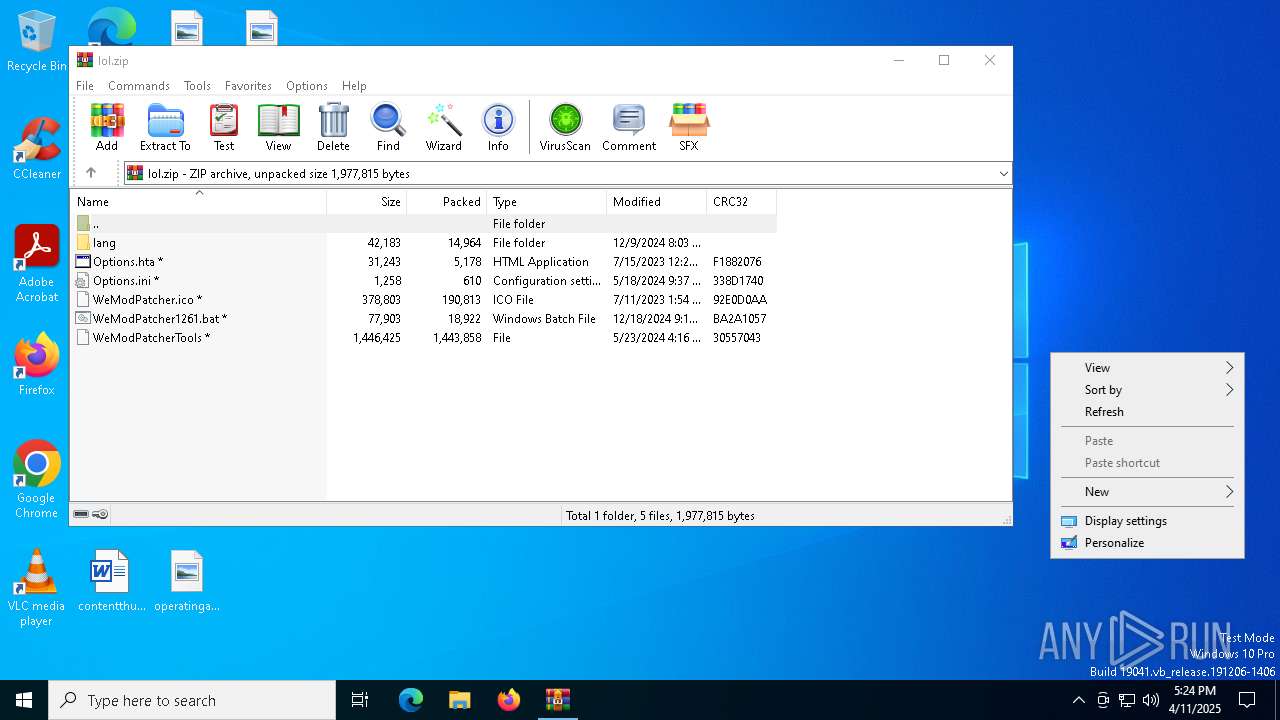1280x720 pixels.
Task: Click the network icon in system tray
Action: click(x=1127, y=700)
